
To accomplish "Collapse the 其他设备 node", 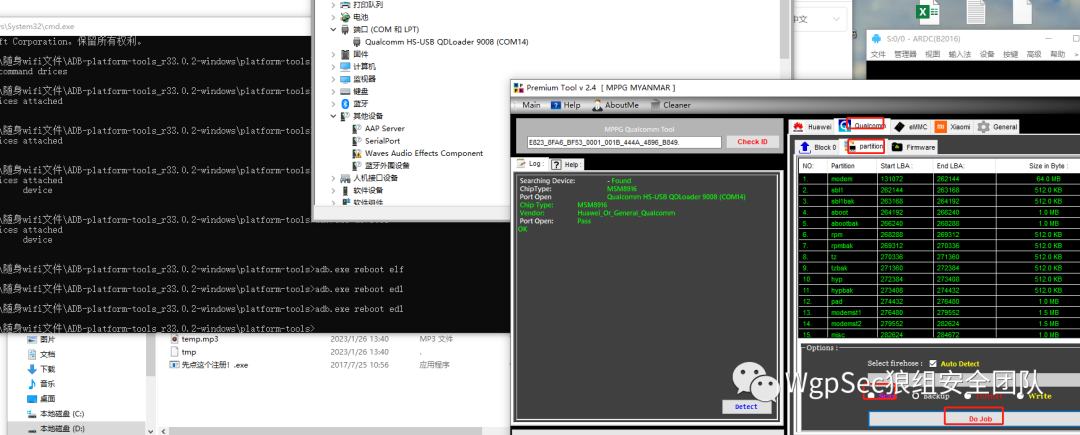I will click(x=334, y=116).
